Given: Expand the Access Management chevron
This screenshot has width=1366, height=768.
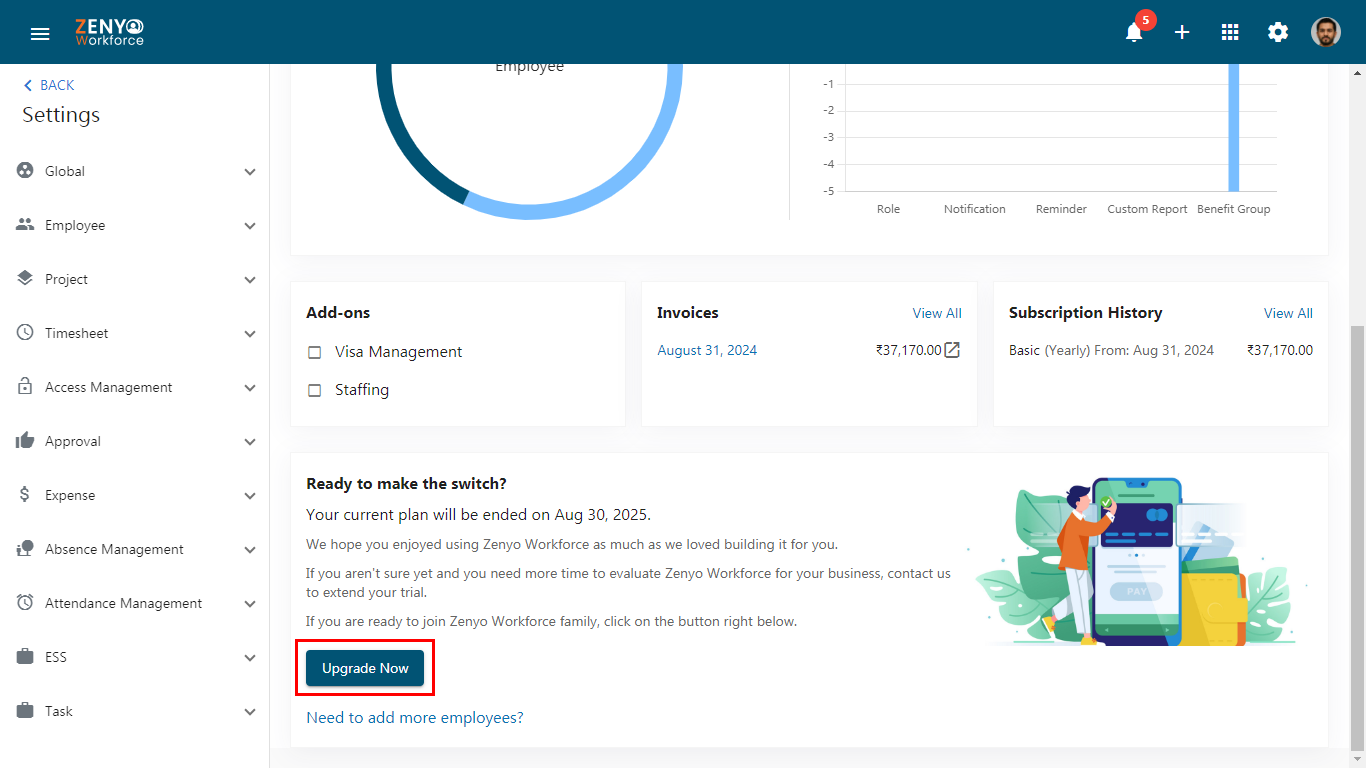Looking at the screenshot, I should pyautogui.click(x=250, y=388).
